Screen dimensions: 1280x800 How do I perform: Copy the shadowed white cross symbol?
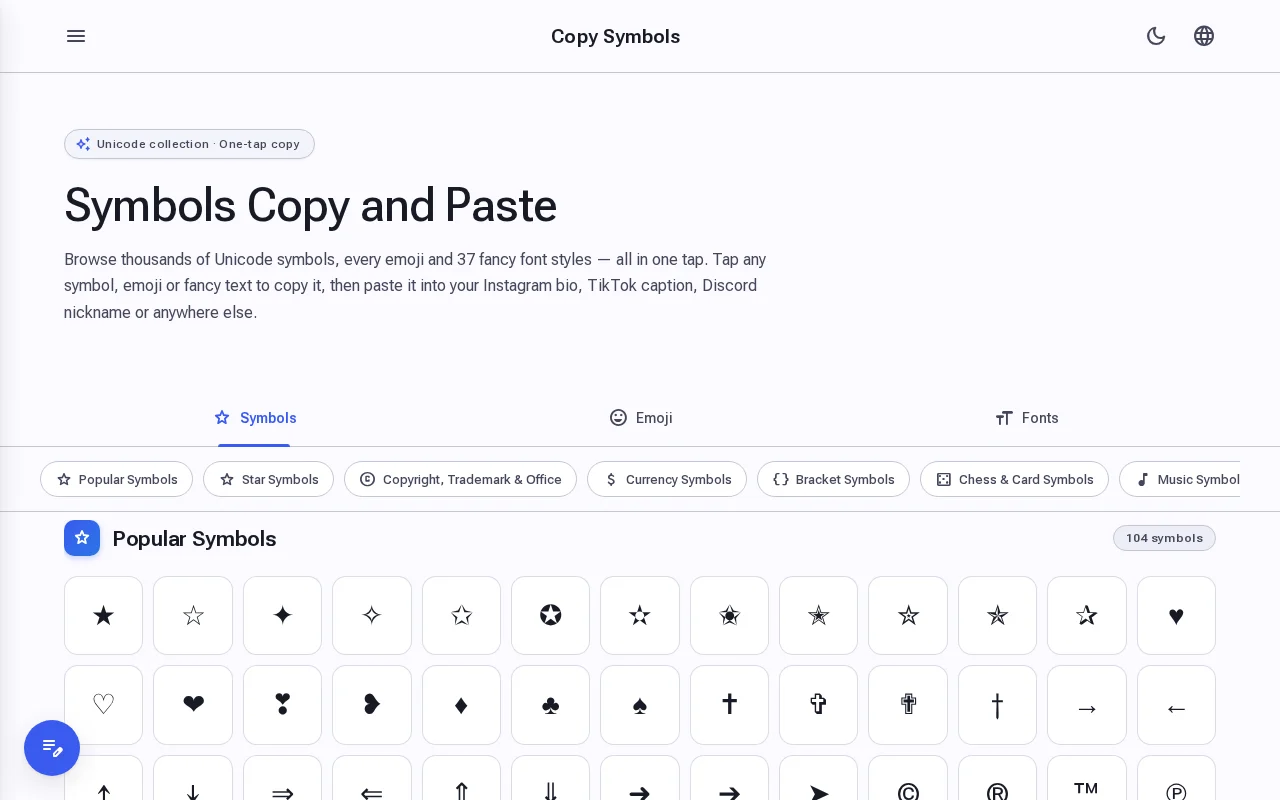point(908,705)
